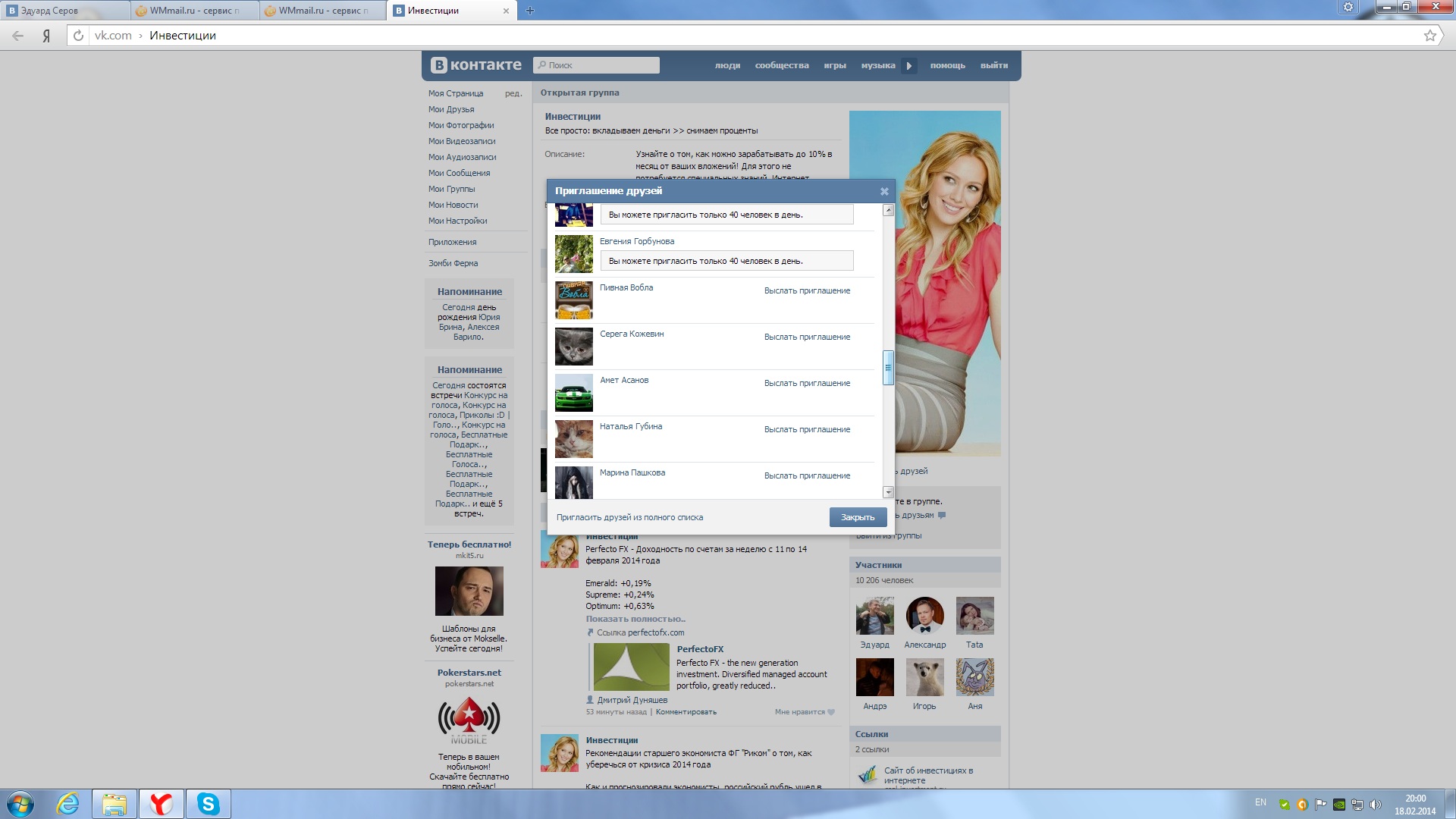Open игры in top menu
Screen dimensions: 1456x819
coord(835,65)
